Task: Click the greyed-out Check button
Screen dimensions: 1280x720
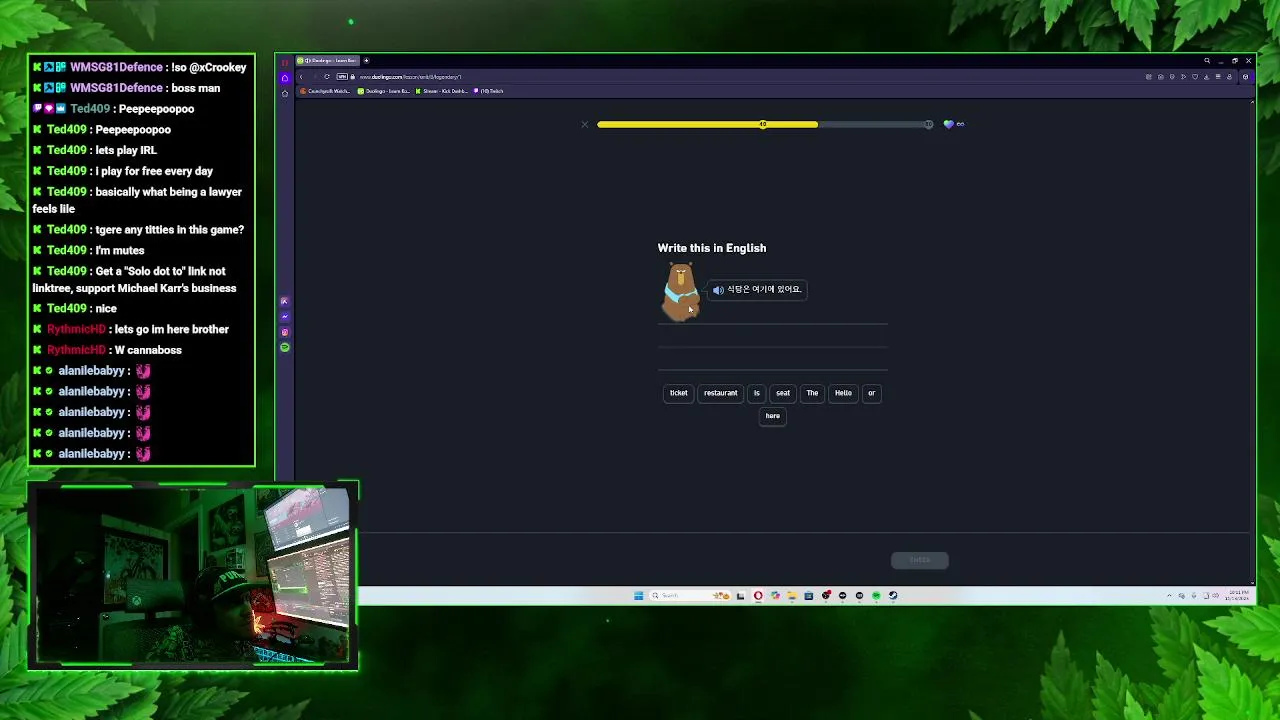Action: click(920, 560)
